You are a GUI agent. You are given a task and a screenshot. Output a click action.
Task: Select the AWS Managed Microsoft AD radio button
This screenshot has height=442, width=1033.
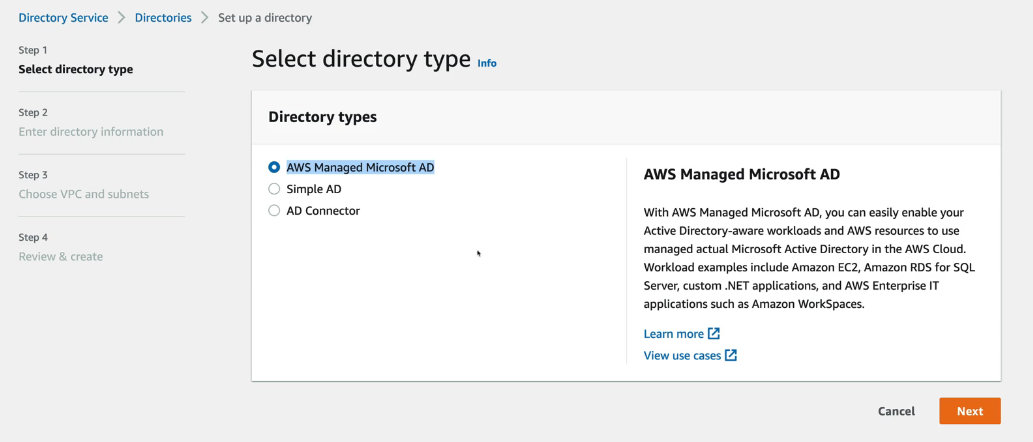[274, 167]
